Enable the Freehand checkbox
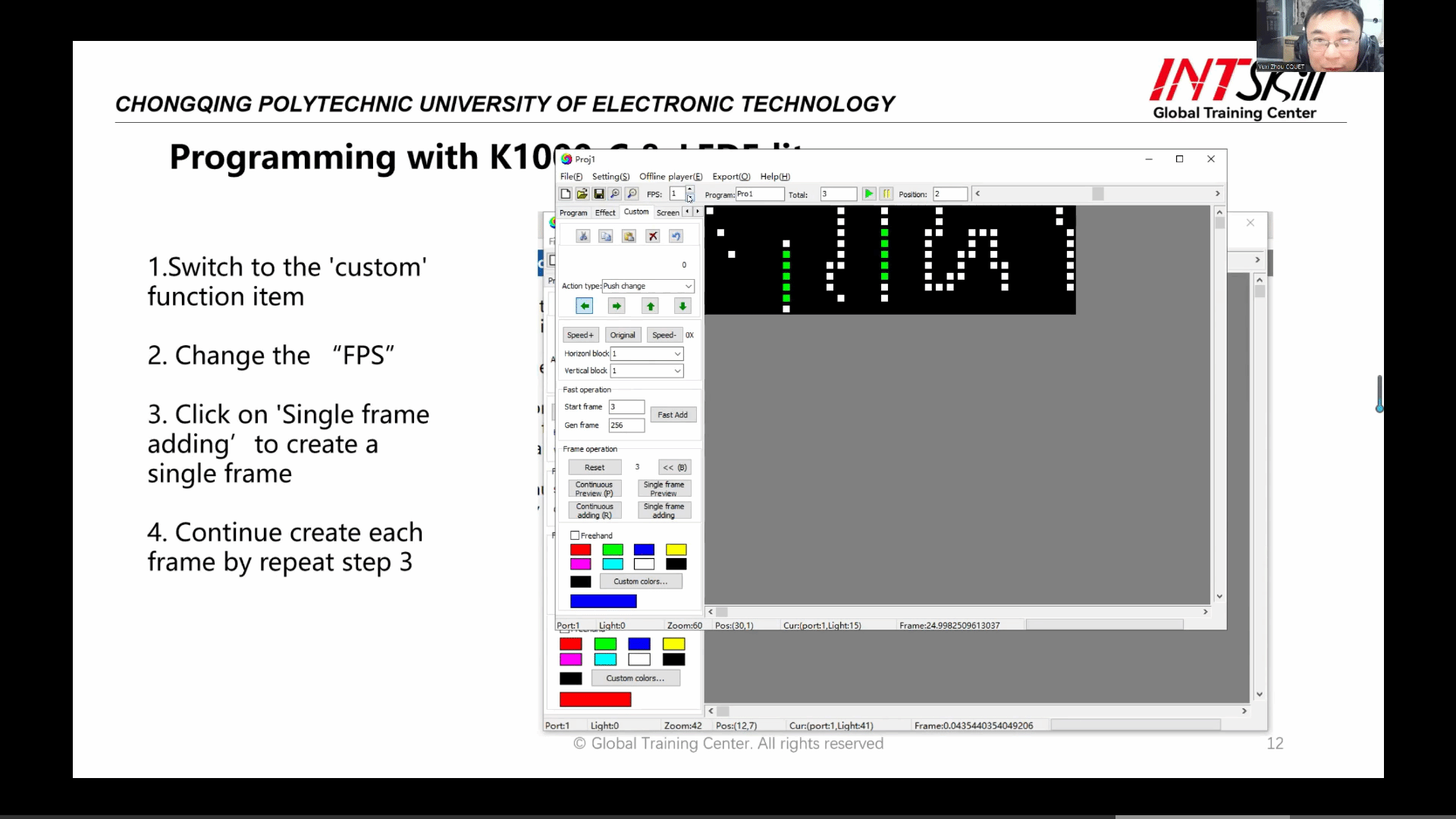1456x819 pixels. [575, 535]
